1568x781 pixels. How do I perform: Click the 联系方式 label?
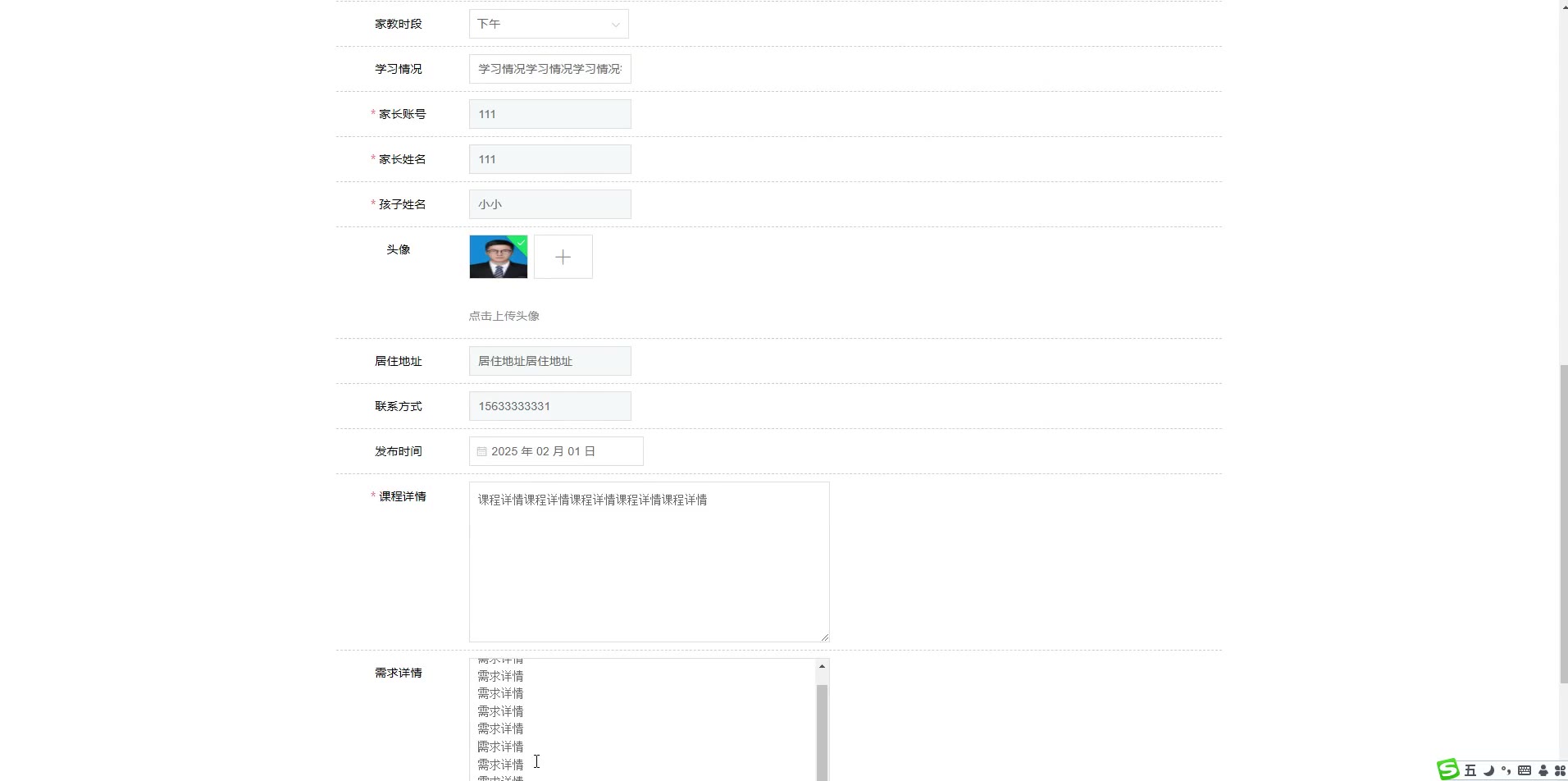click(399, 406)
